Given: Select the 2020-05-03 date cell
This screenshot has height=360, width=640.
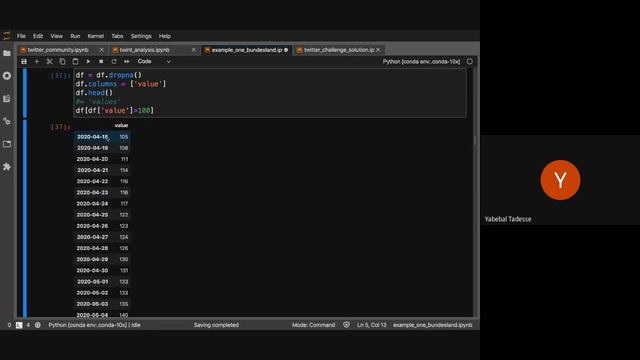Looking at the screenshot, I should (x=92, y=304).
